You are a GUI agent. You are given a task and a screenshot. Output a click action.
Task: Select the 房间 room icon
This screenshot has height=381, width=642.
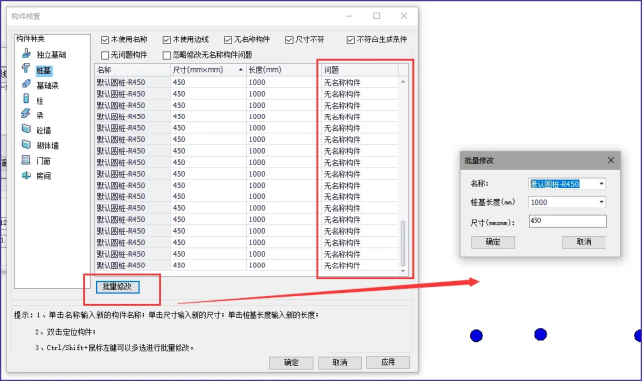(x=26, y=176)
